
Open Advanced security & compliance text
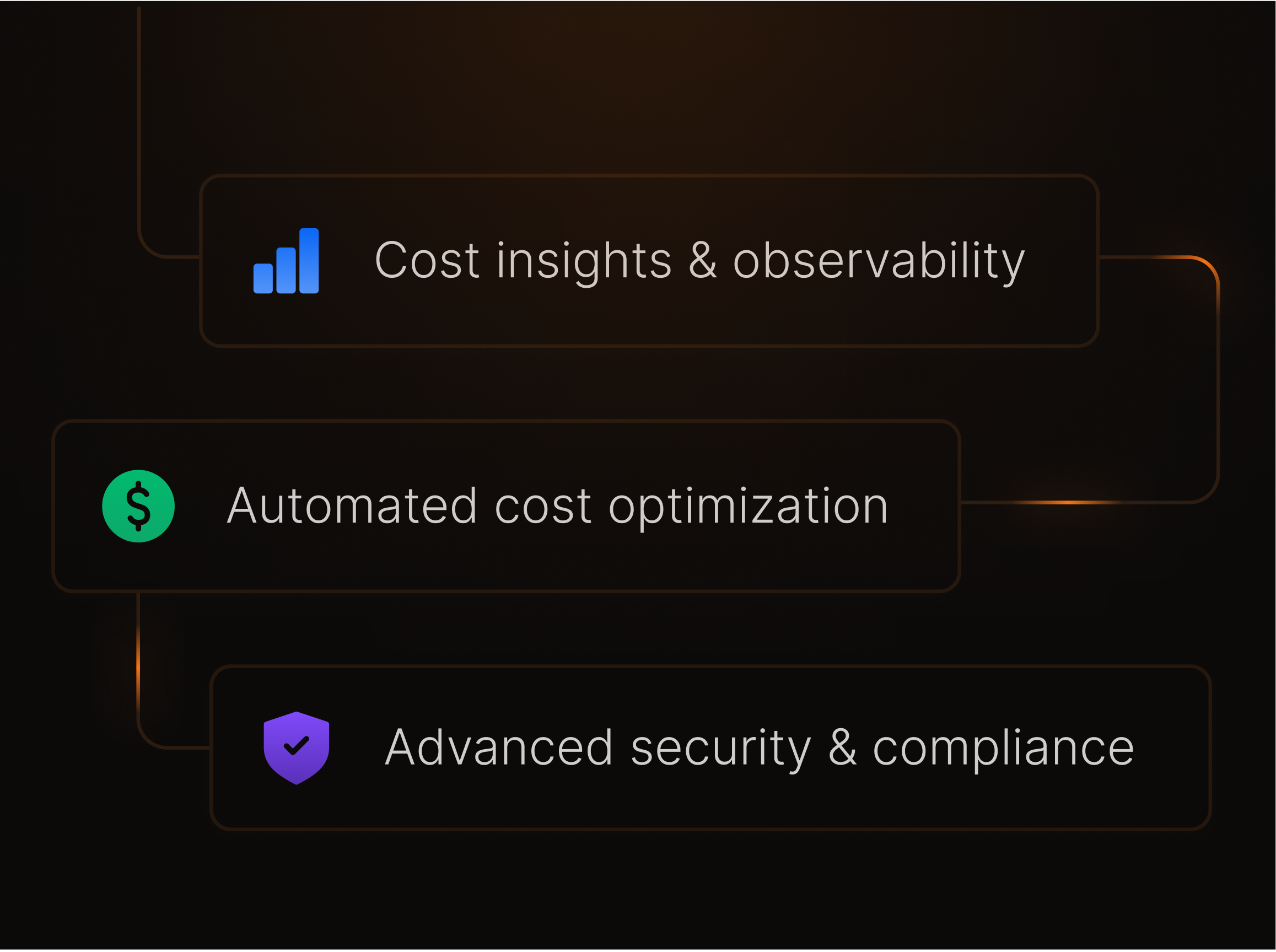[760, 748]
